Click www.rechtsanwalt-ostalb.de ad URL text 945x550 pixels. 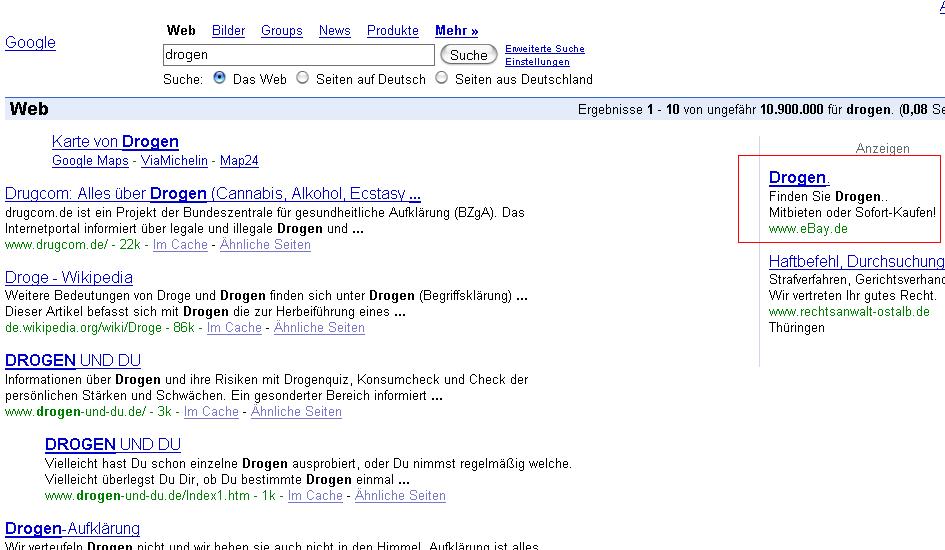point(849,312)
